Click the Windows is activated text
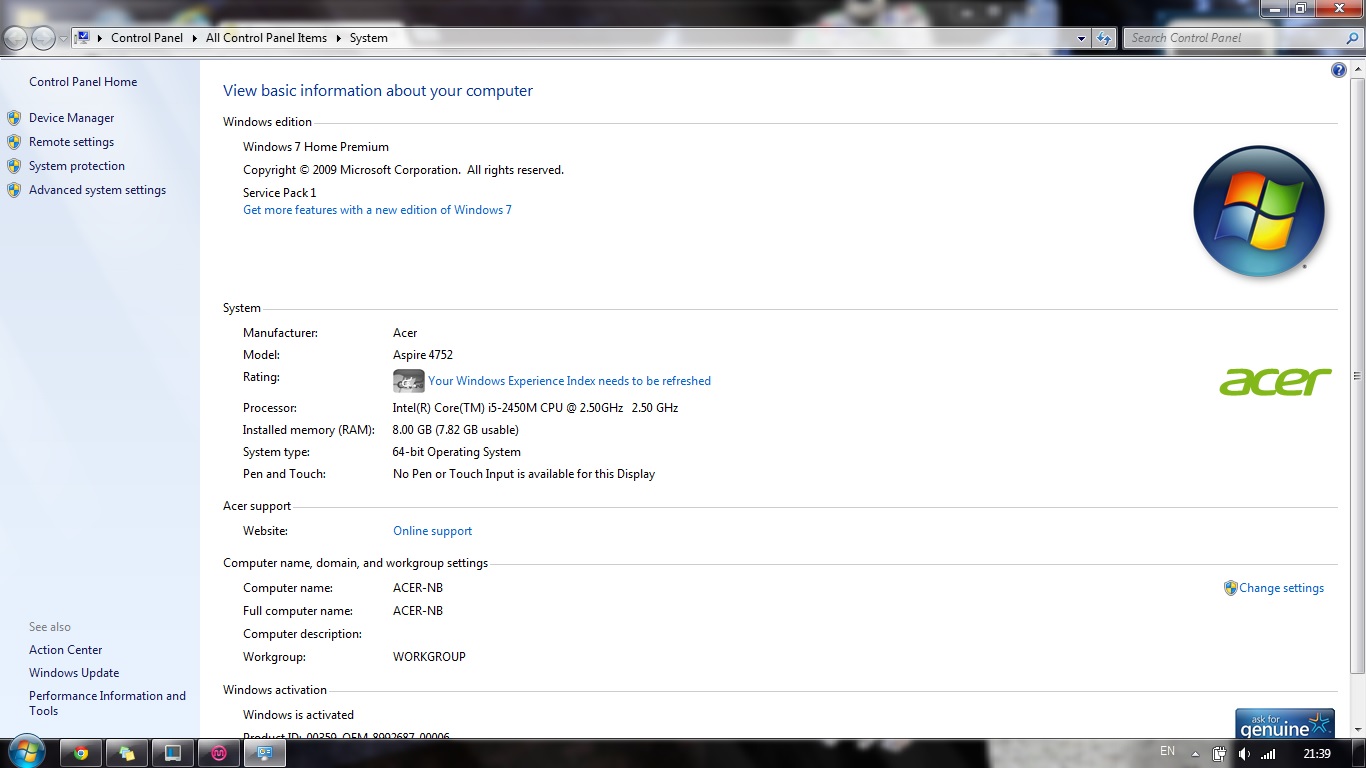Viewport: 1366px width, 768px height. point(298,715)
